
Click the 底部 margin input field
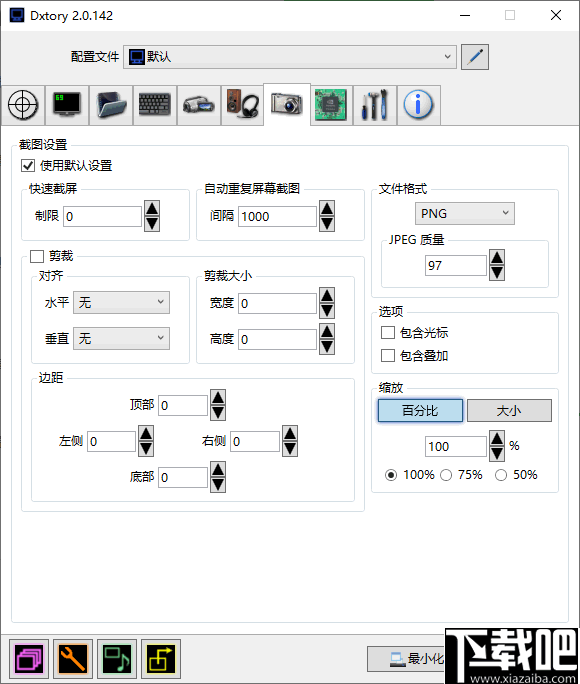pyautogui.click(x=183, y=477)
